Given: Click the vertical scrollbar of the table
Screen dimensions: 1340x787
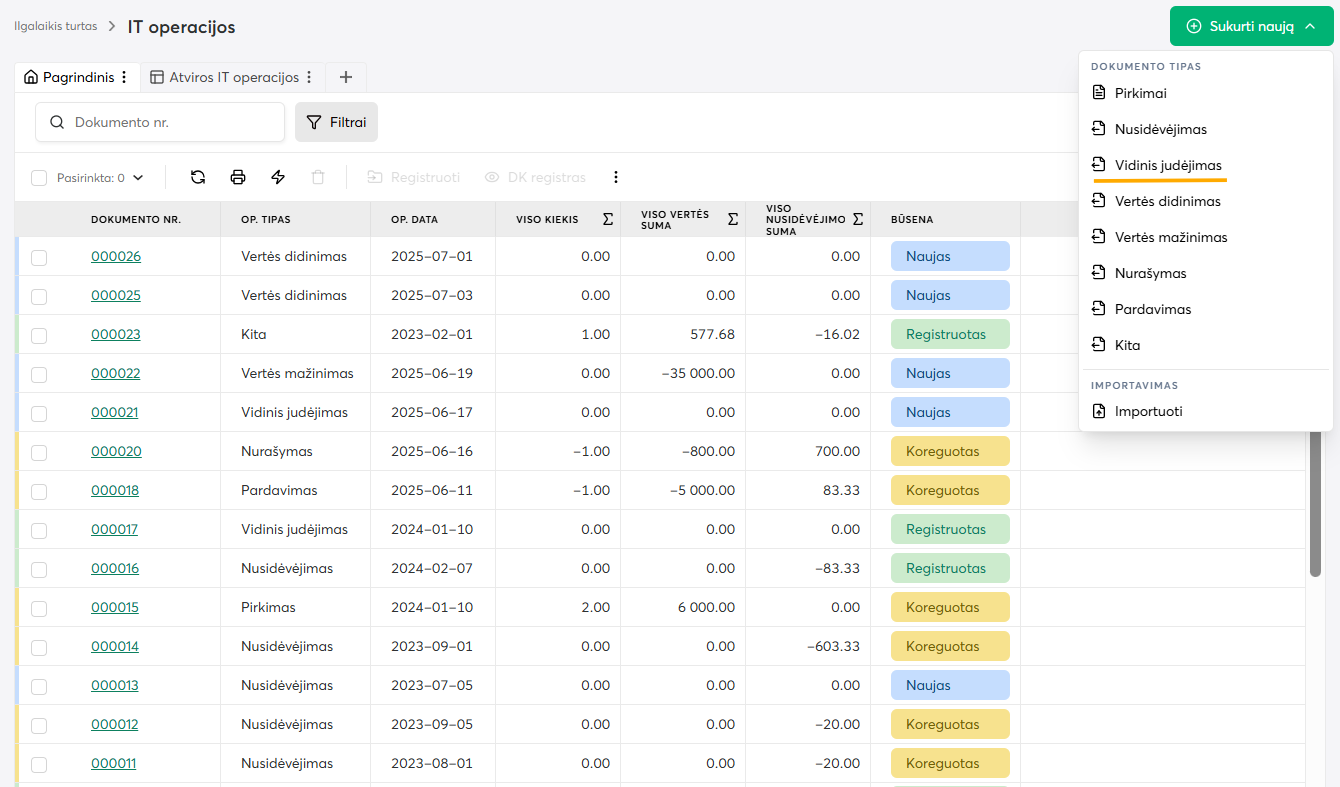Looking at the screenshot, I should tap(1315, 500).
